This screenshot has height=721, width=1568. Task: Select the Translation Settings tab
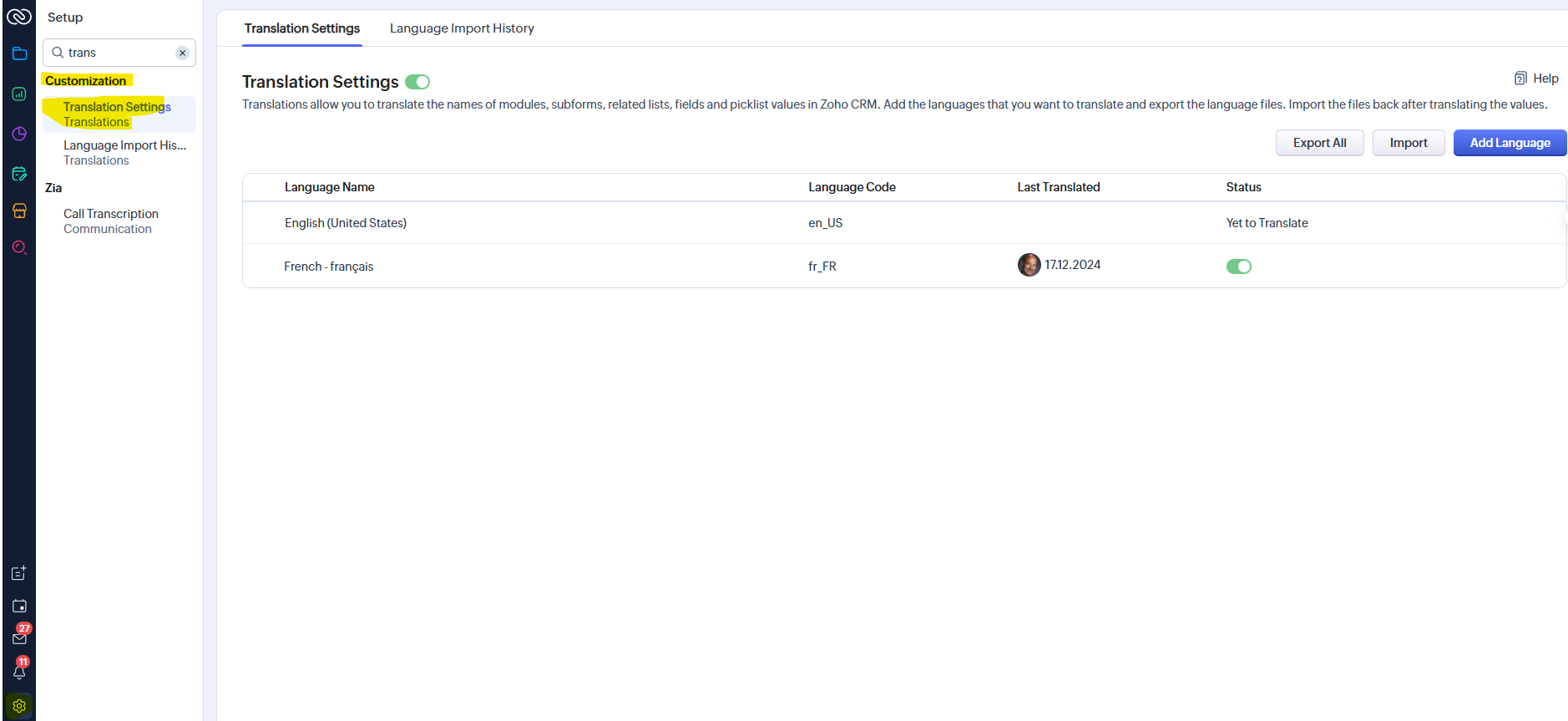(x=301, y=28)
